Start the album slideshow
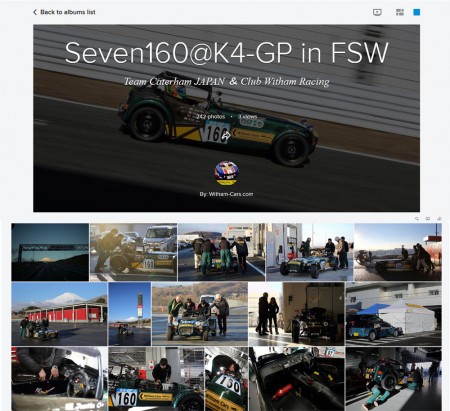The image size is (450, 411). coord(377,12)
